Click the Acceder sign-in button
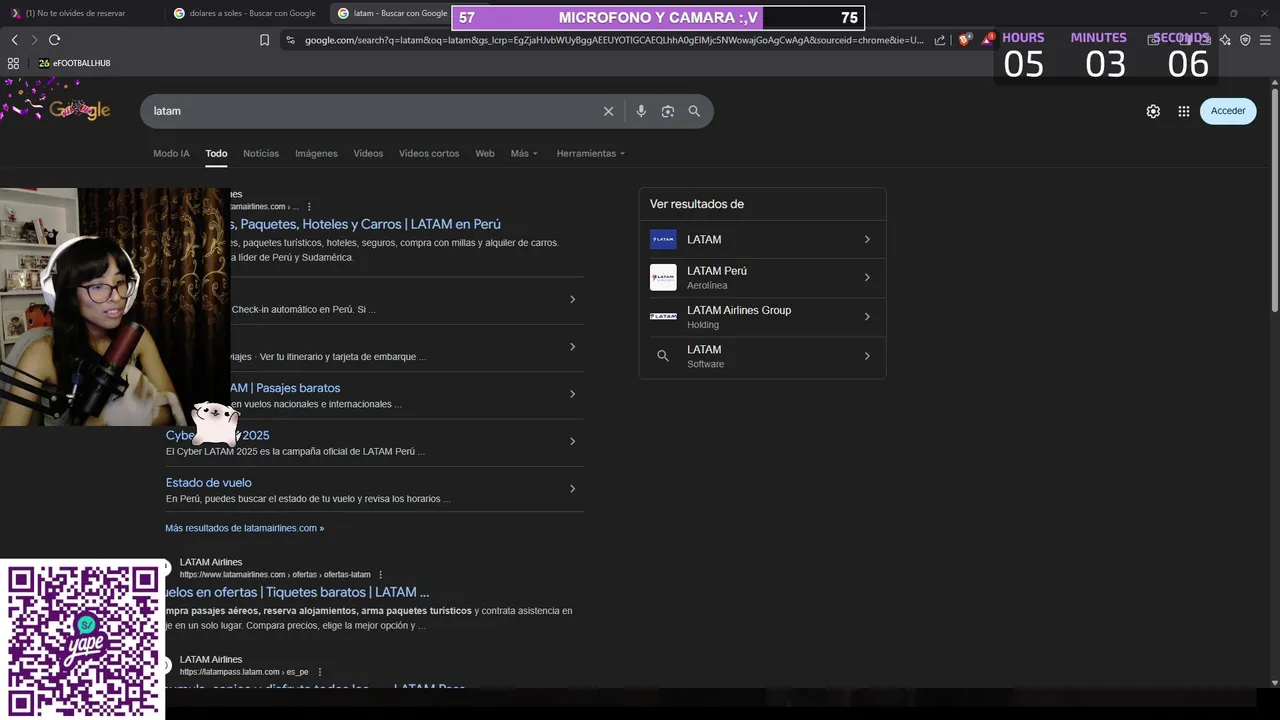Image resolution: width=1280 pixels, height=720 pixels. click(x=1228, y=111)
